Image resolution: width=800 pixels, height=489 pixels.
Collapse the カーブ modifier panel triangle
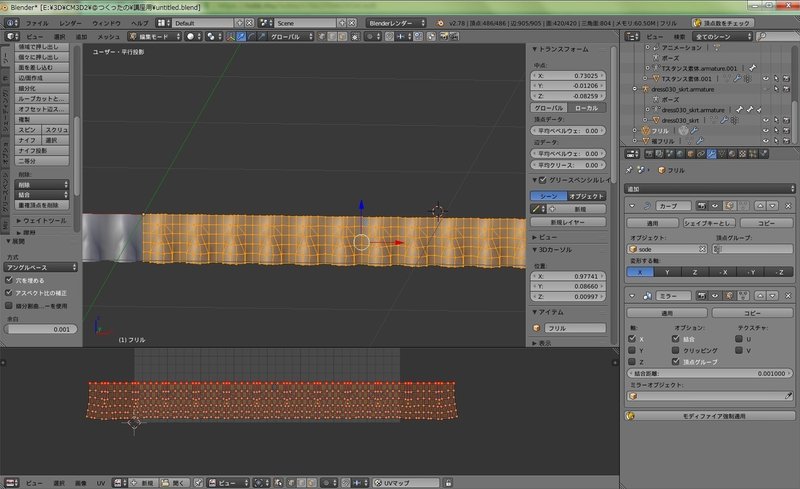632,206
